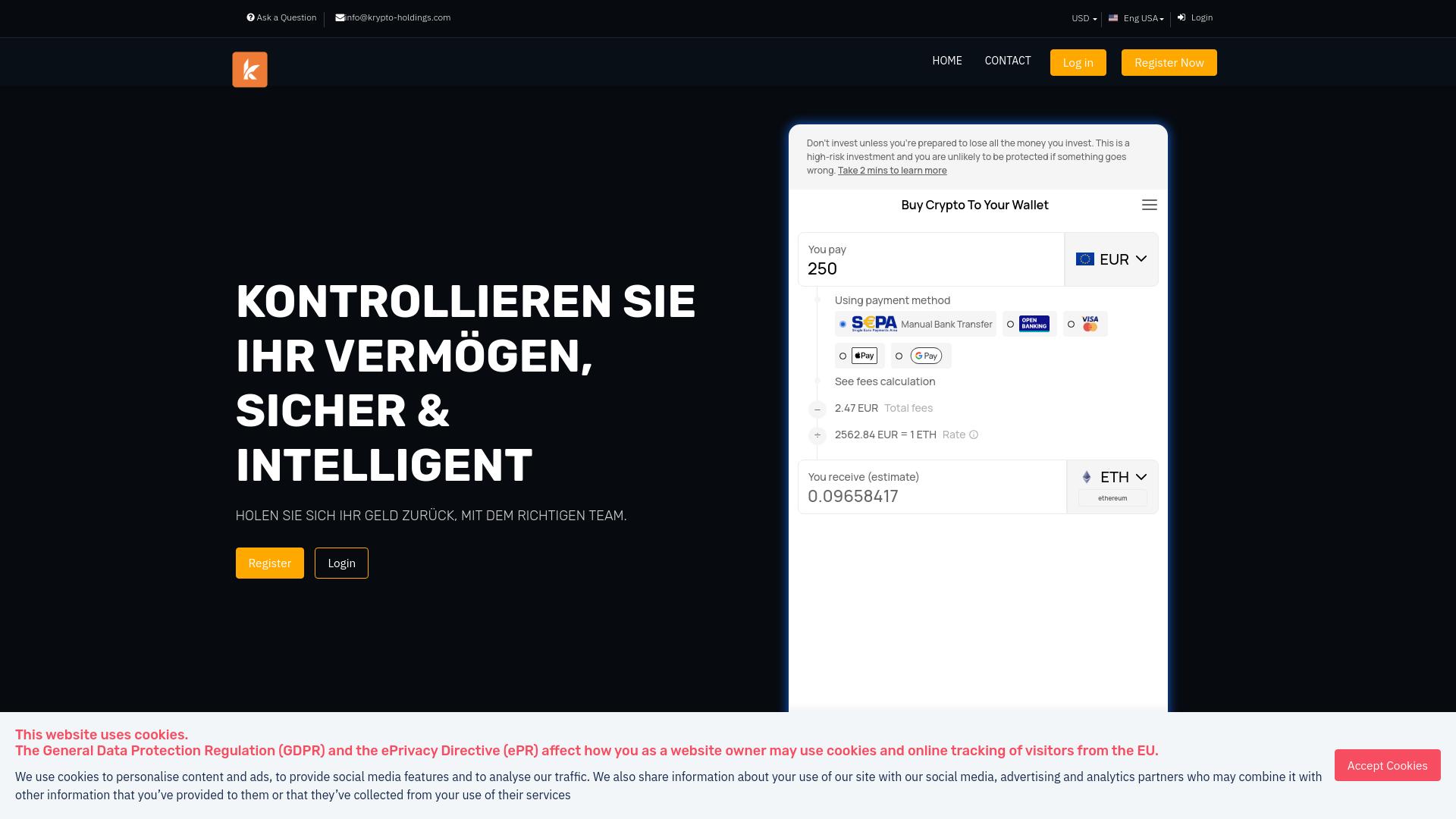The width and height of the screenshot is (1456, 819).
Task: Select HOME in the navigation bar
Action: (946, 61)
